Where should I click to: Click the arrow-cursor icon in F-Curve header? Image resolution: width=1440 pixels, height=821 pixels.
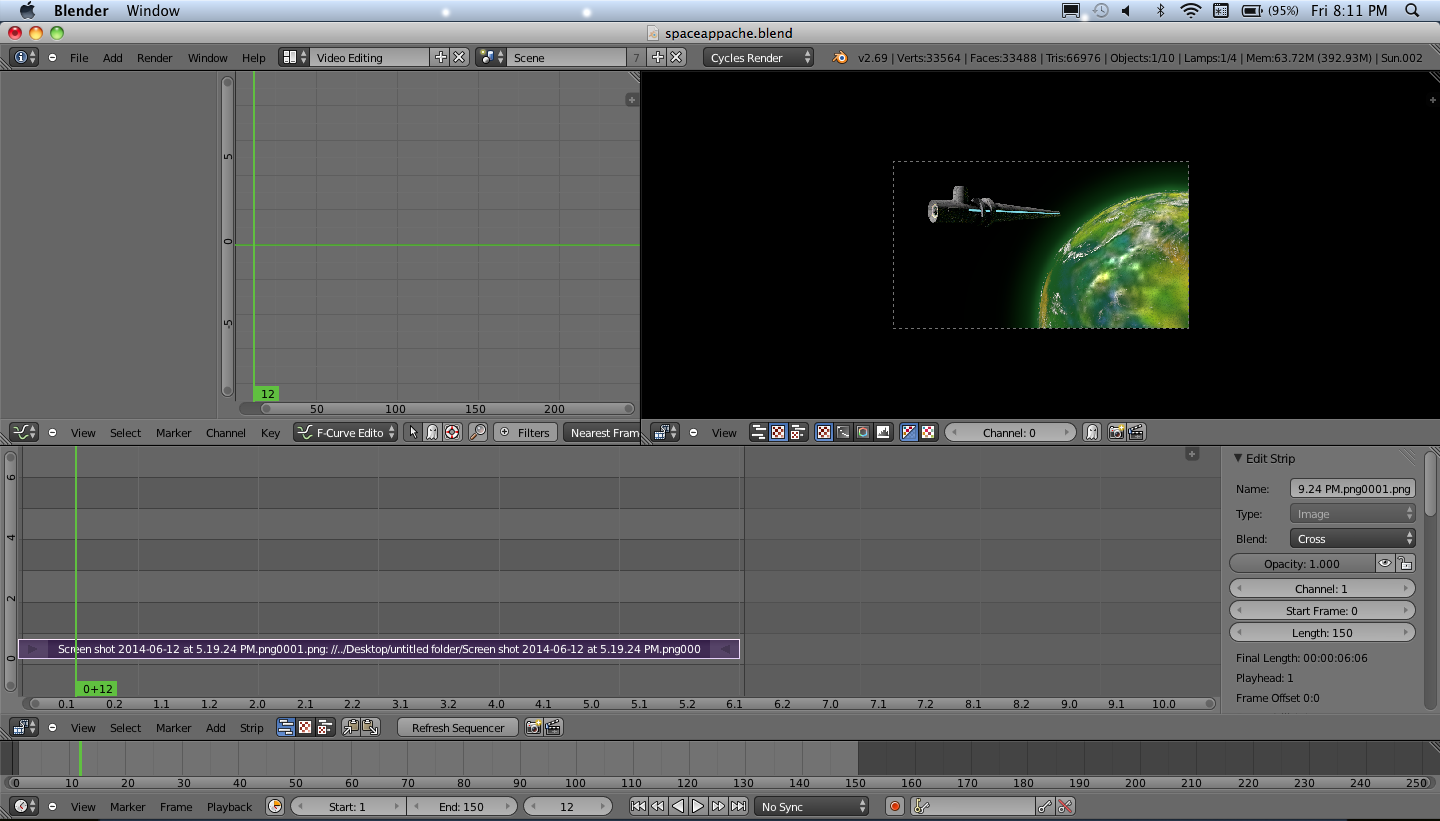(414, 433)
